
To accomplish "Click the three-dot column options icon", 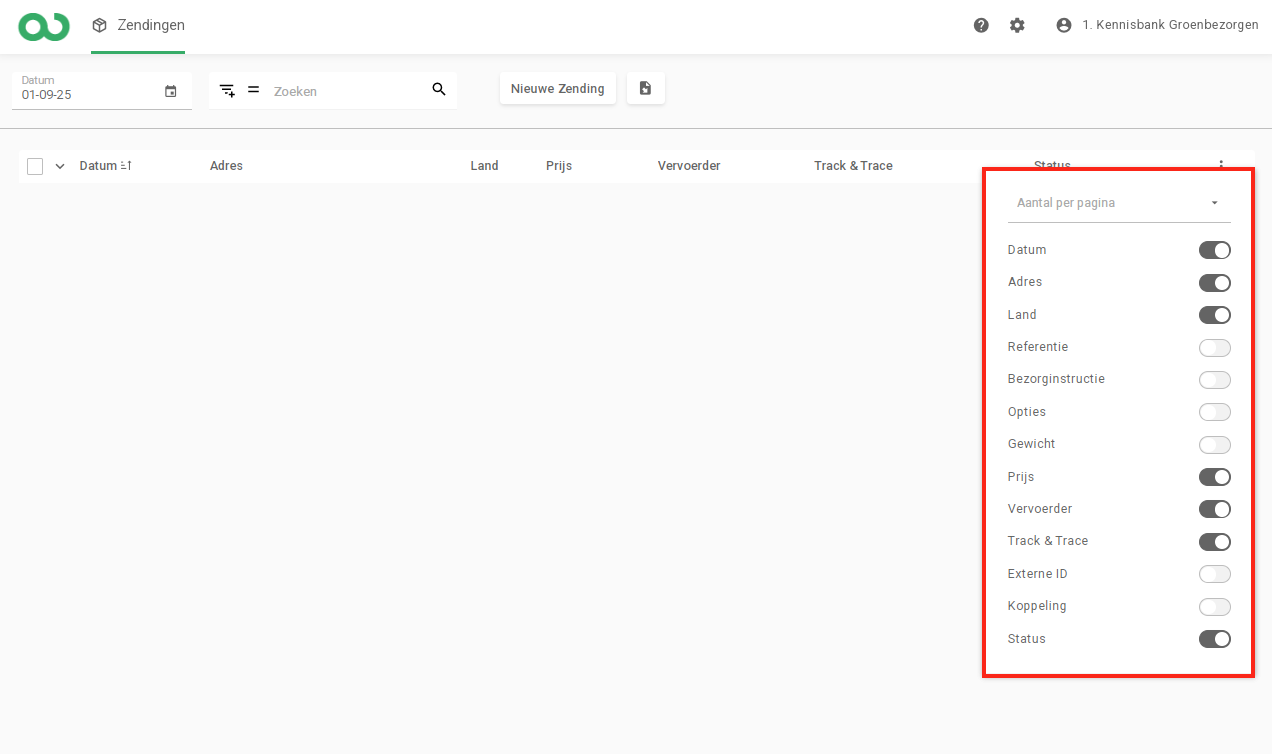I will pos(1220,165).
